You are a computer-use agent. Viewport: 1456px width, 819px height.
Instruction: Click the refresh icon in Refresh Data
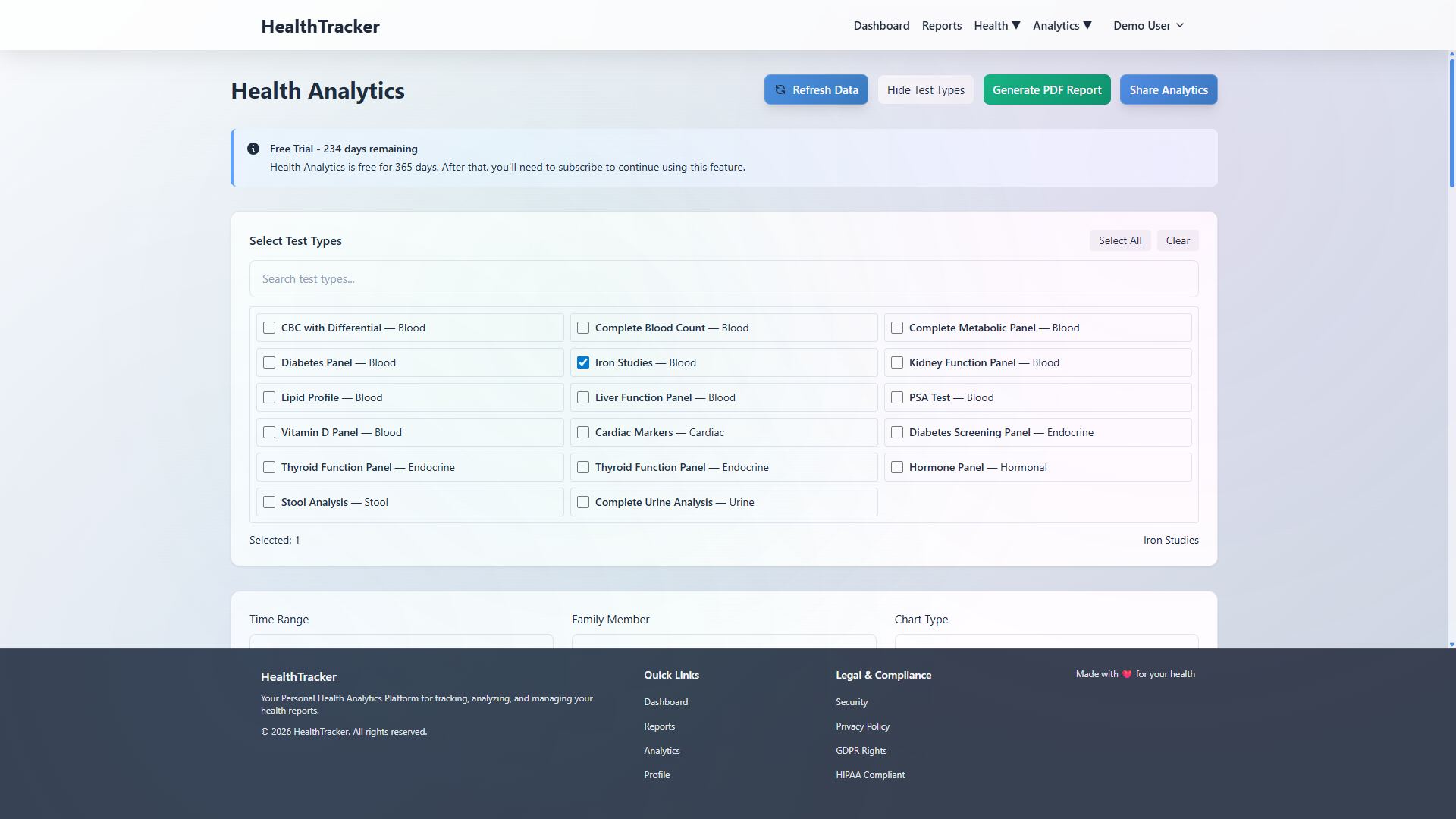pyautogui.click(x=780, y=89)
